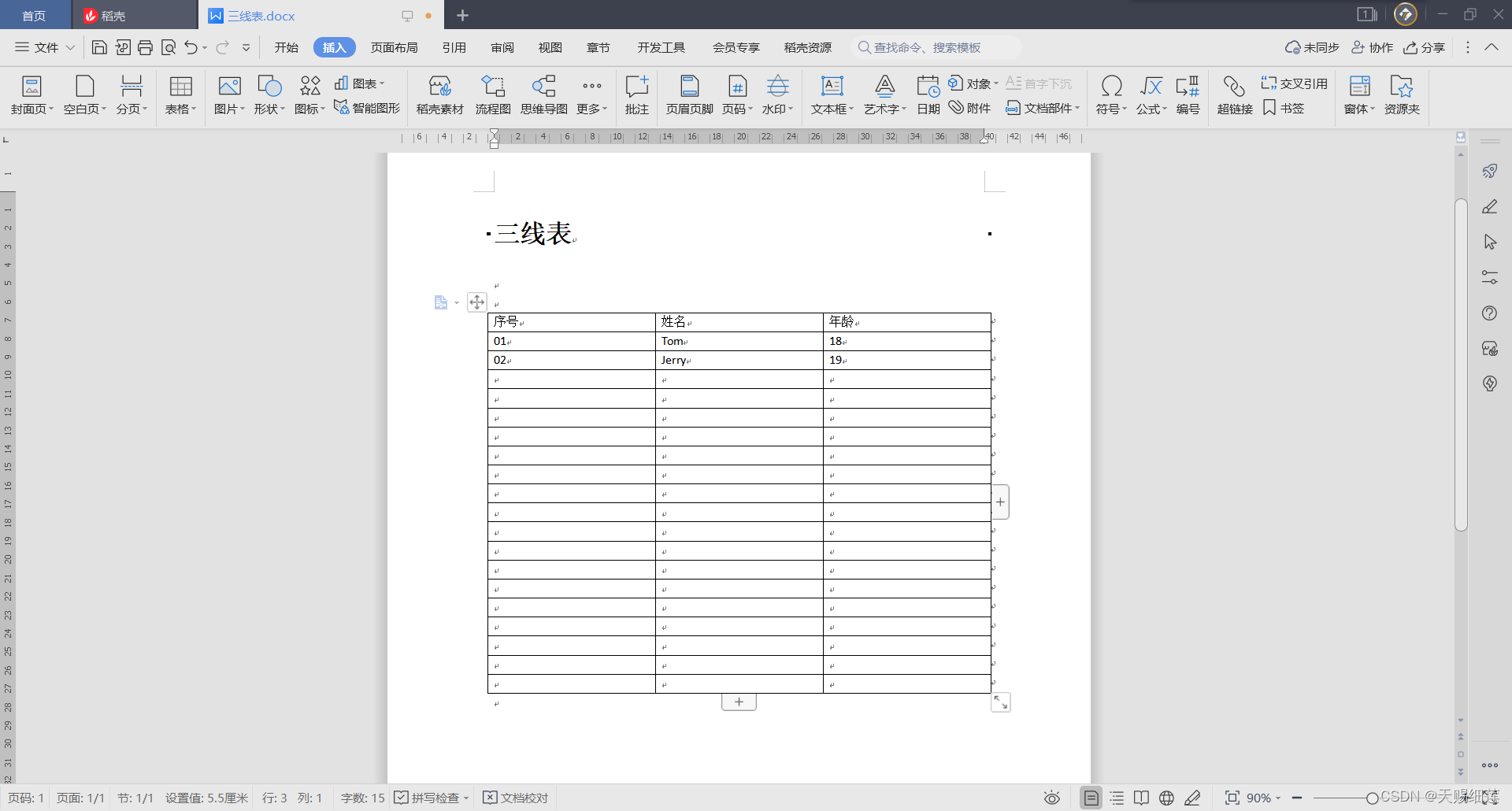Viewport: 1512px width, 811px height.
Task: Insert smart graphic (智能图形)
Action: [x=367, y=108]
